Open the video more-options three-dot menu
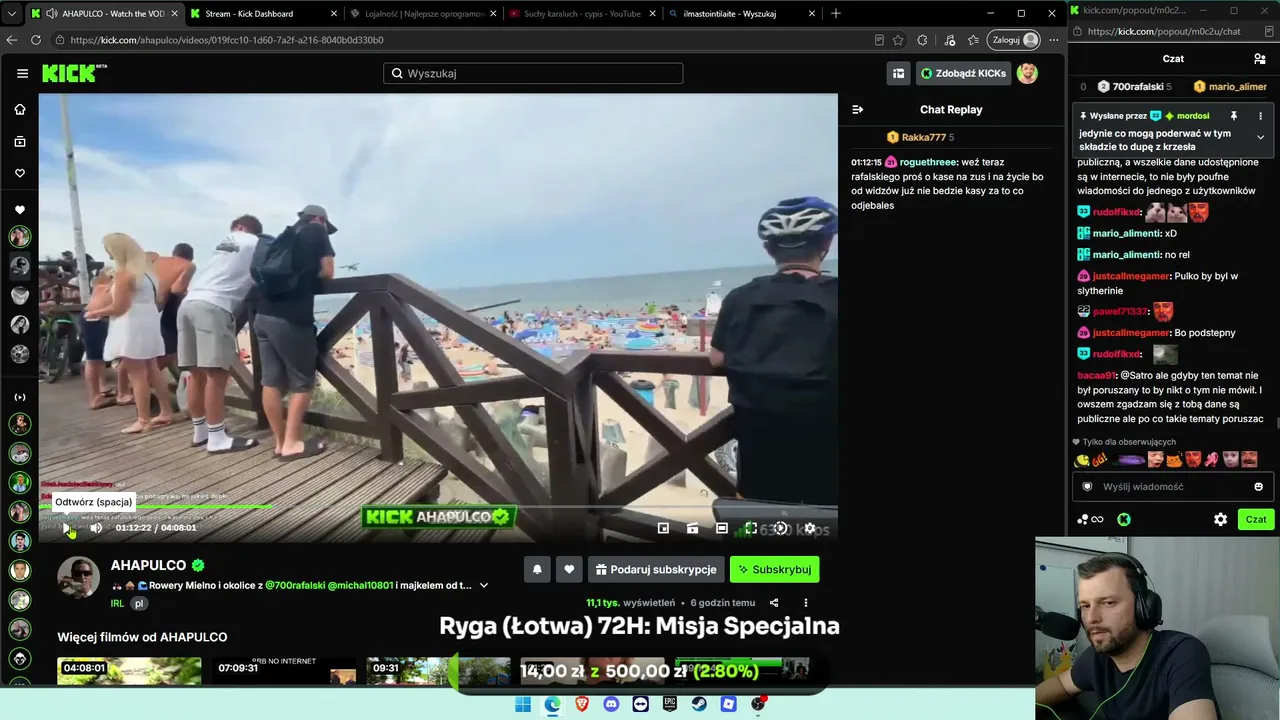 805,603
